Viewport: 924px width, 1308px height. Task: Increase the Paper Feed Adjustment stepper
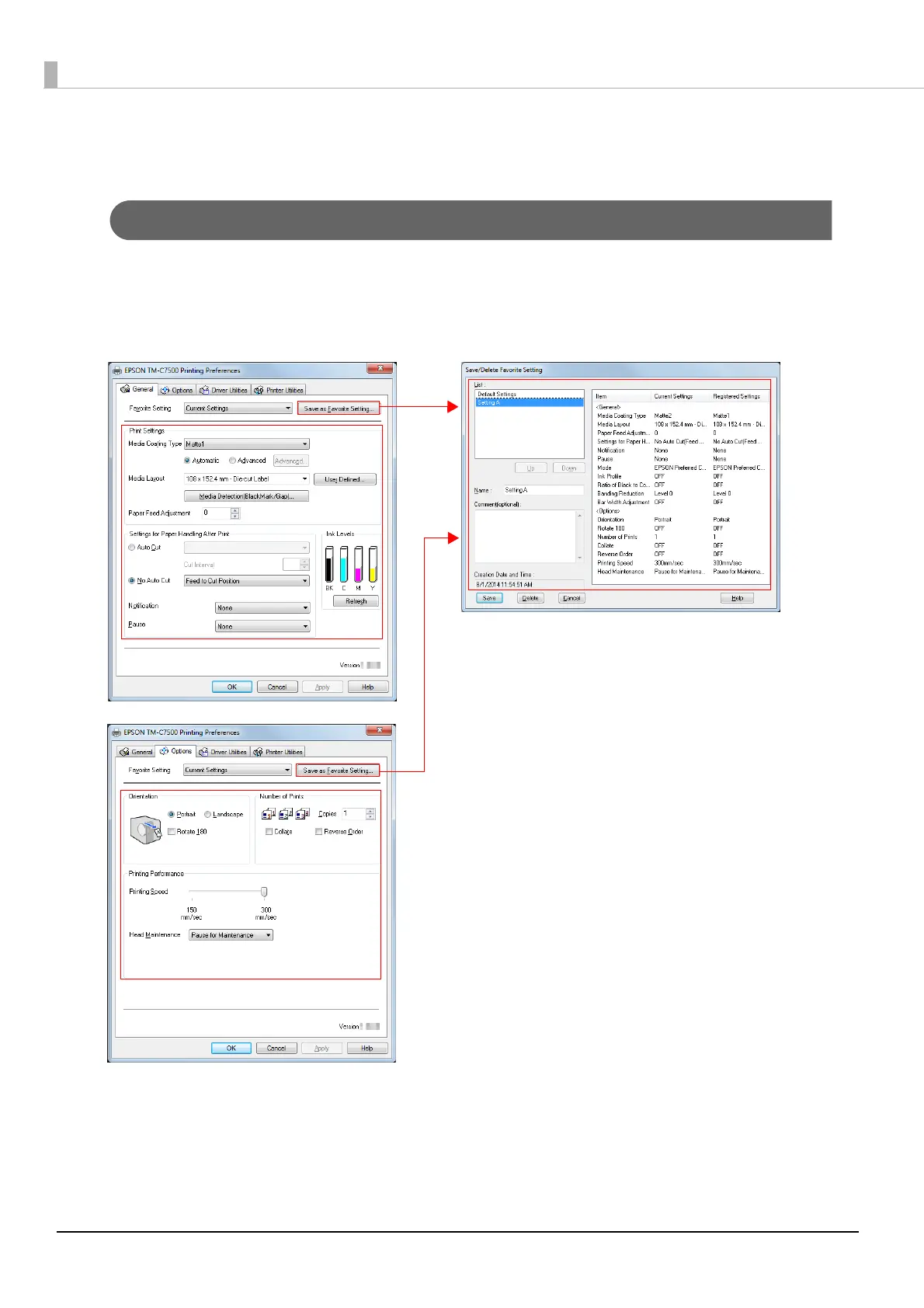point(235,510)
